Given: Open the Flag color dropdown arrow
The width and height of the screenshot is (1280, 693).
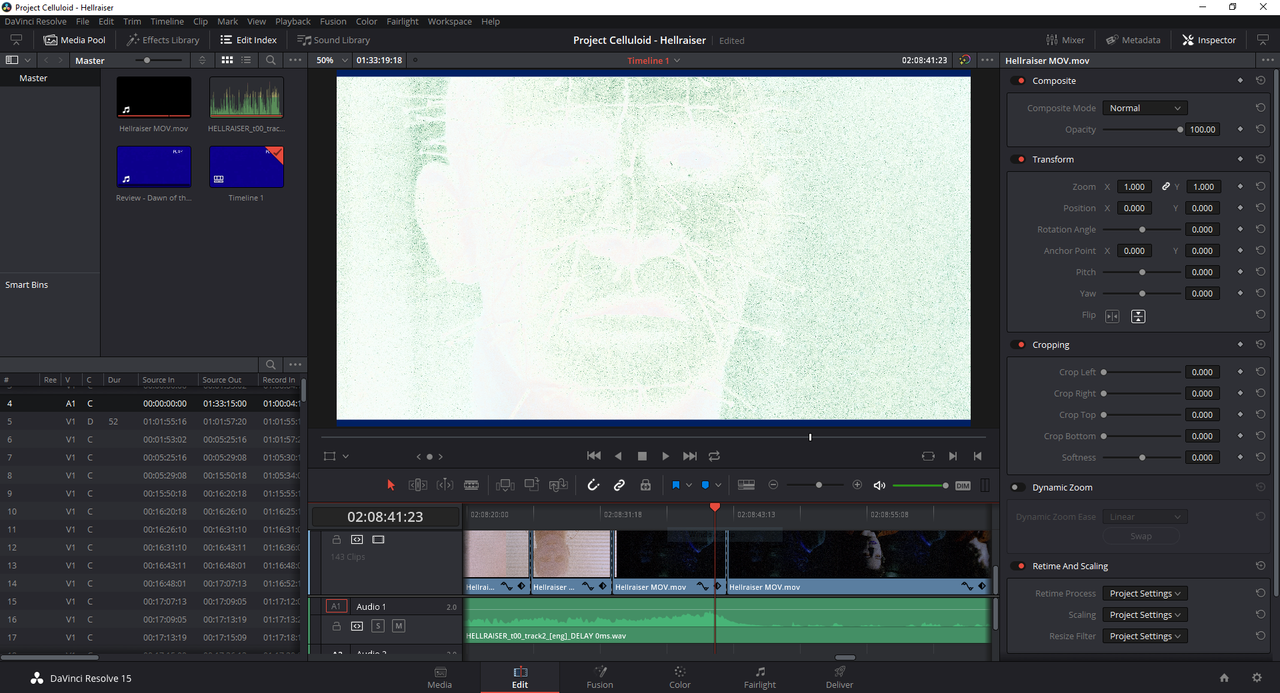Looking at the screenshot, I should 688,485.
